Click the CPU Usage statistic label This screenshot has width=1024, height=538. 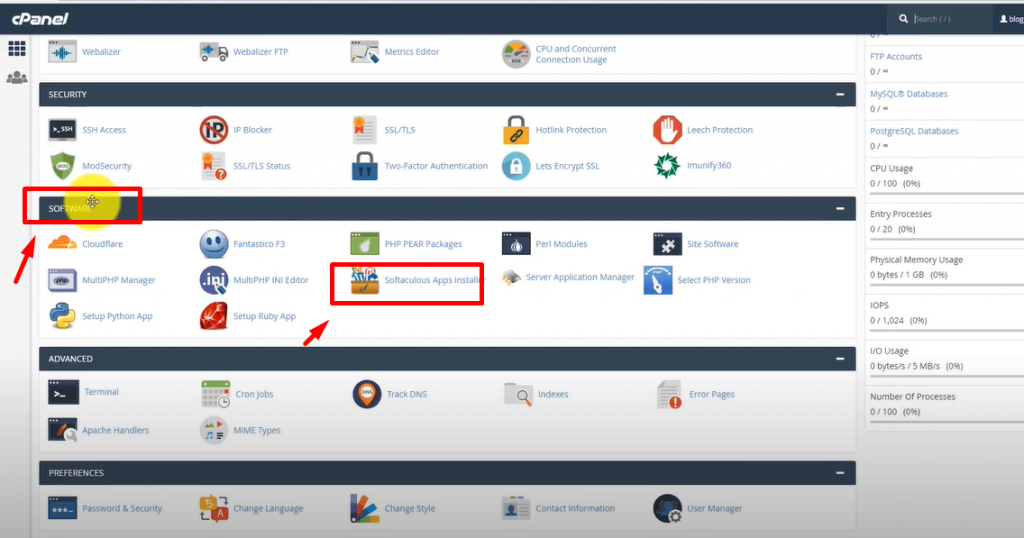[891, 168]
